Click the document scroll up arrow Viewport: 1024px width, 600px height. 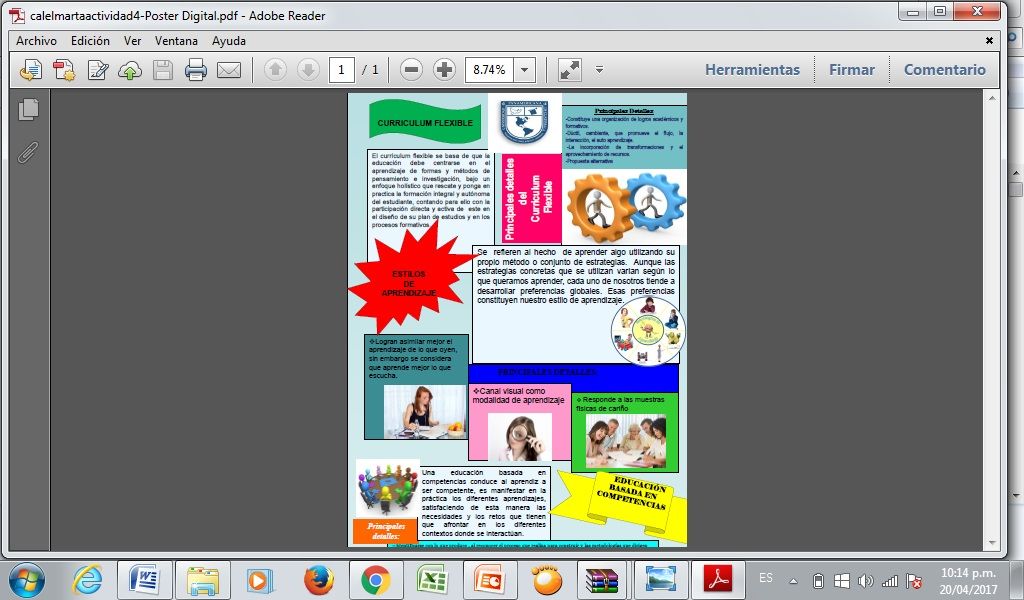coord(992,99)
